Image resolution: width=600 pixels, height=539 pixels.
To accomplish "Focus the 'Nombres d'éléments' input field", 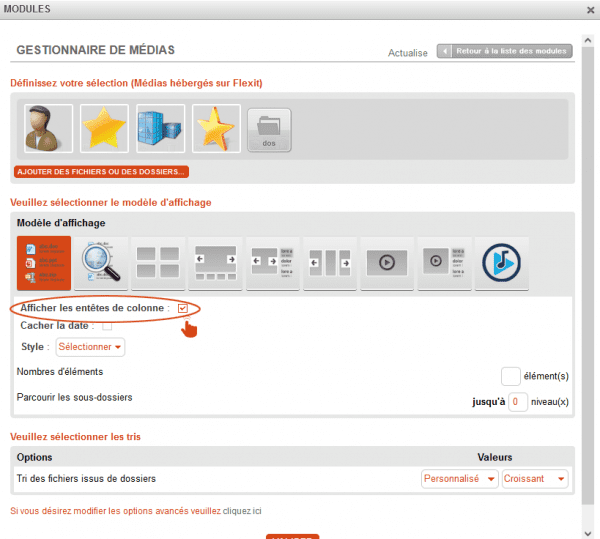I will pyautogui.click(x=510, y=376).
